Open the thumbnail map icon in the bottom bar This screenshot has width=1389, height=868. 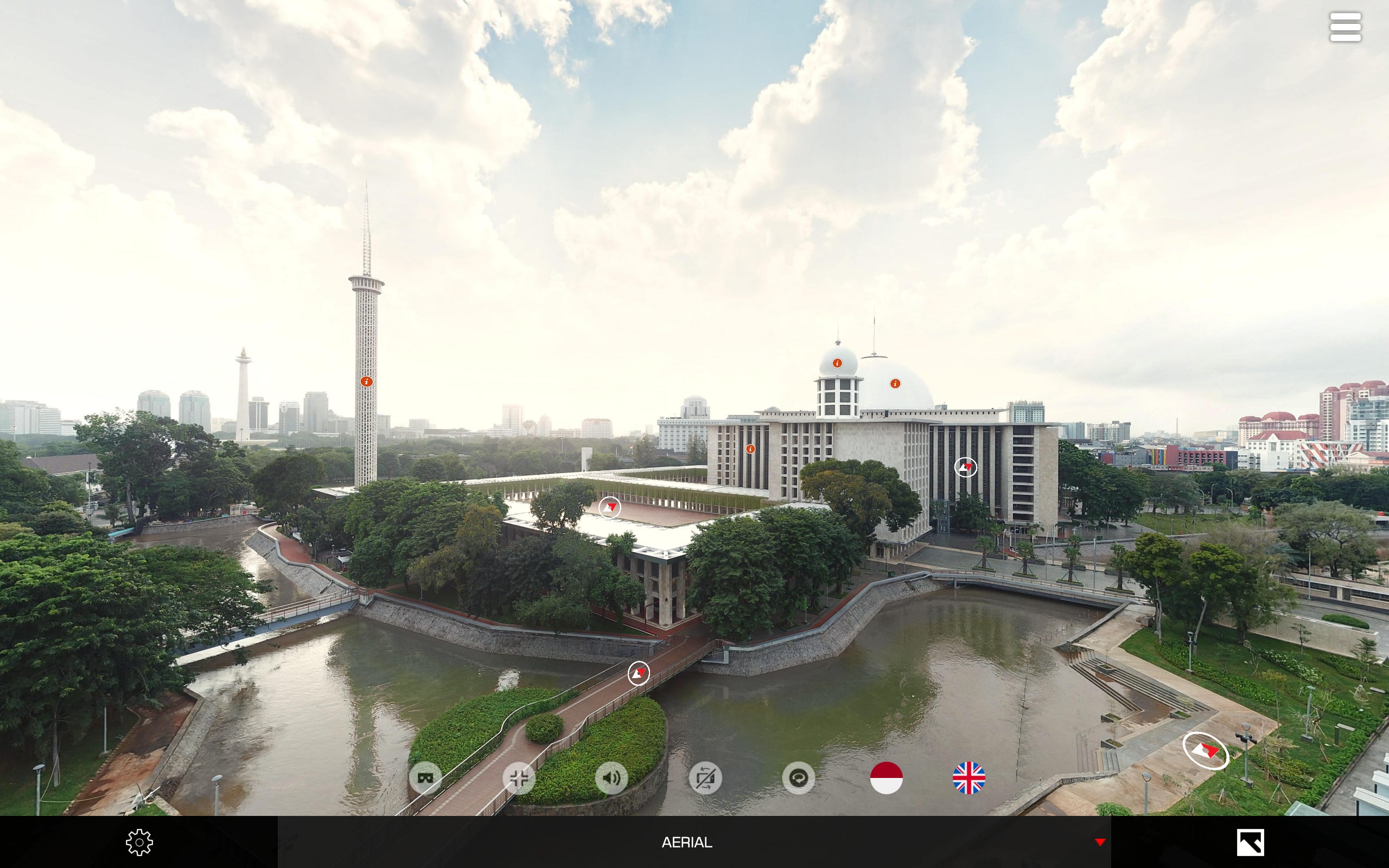1250,842
